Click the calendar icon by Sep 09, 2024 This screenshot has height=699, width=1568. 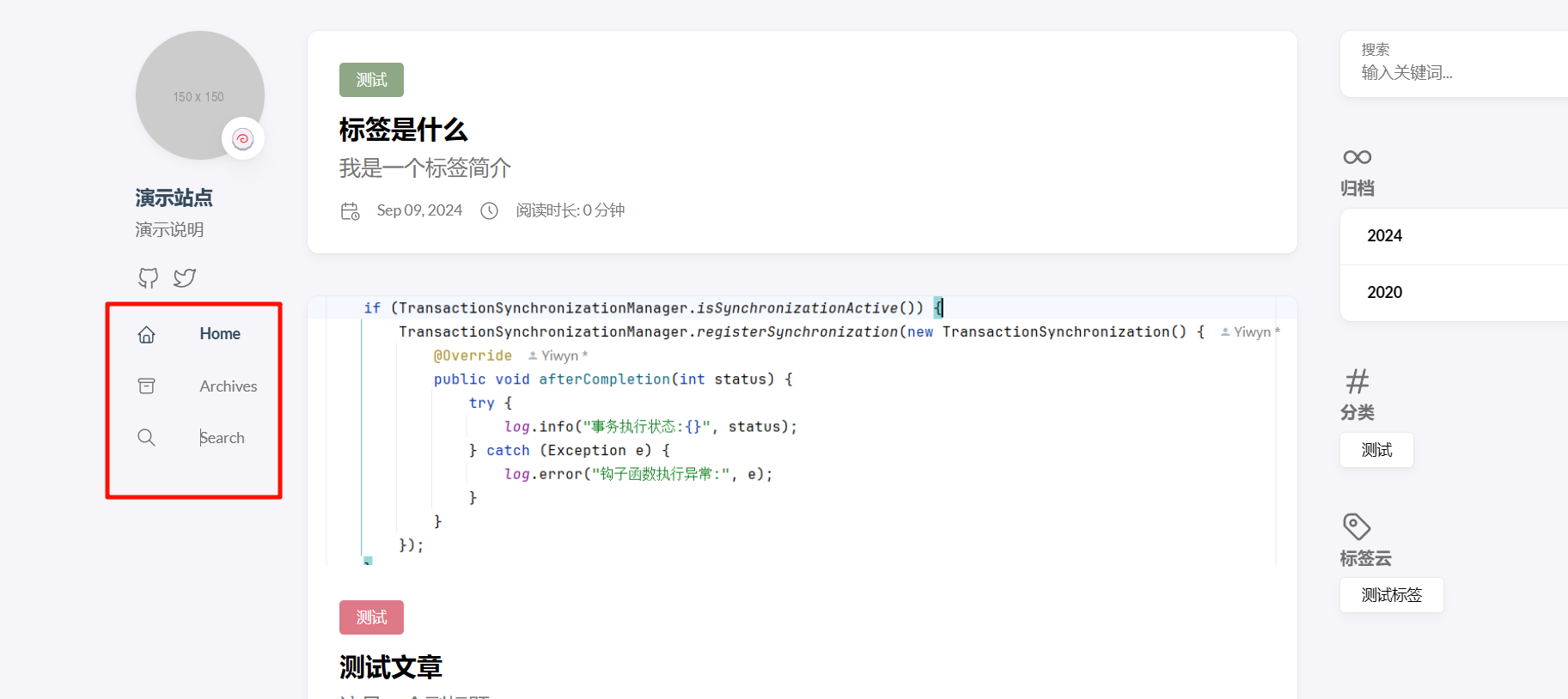click(x=350, y=211)
